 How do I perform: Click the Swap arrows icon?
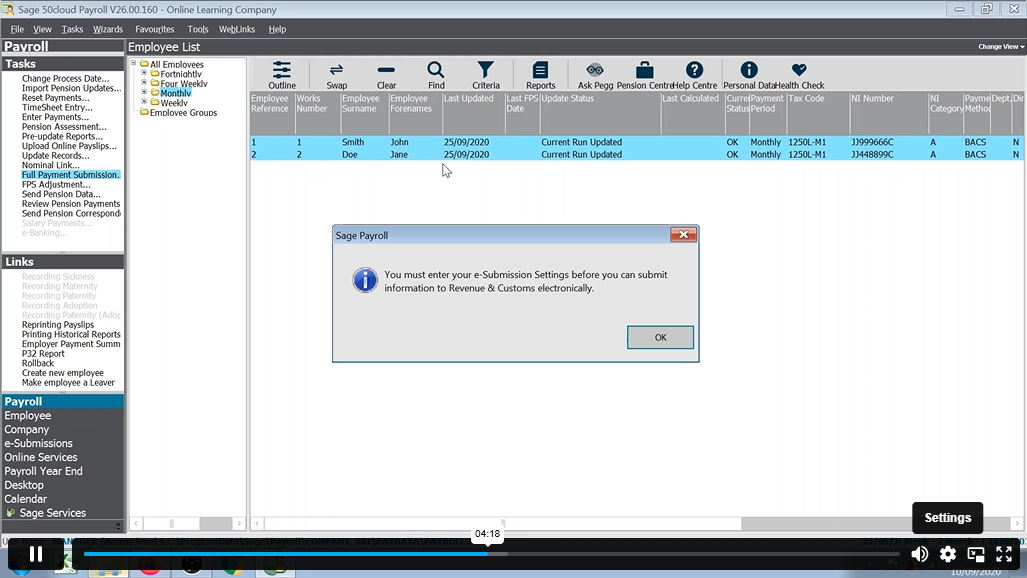337,70
